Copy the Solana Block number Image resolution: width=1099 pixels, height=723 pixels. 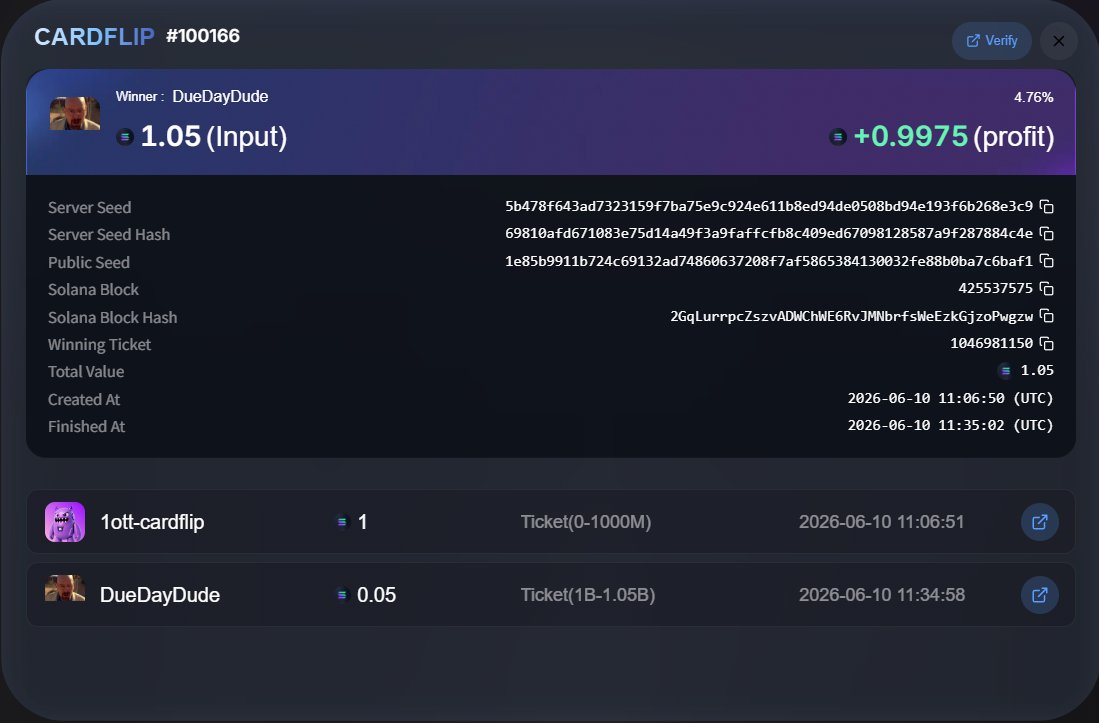[1046, 289]
